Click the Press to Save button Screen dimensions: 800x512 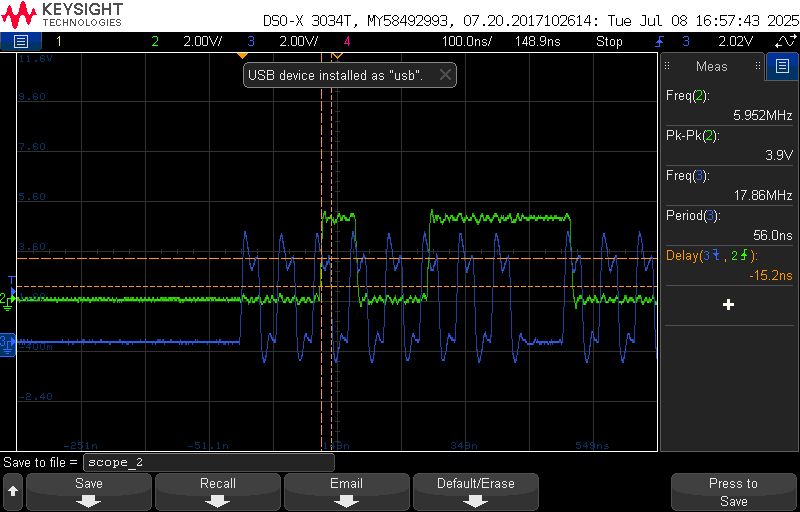(x=733, y=491)
